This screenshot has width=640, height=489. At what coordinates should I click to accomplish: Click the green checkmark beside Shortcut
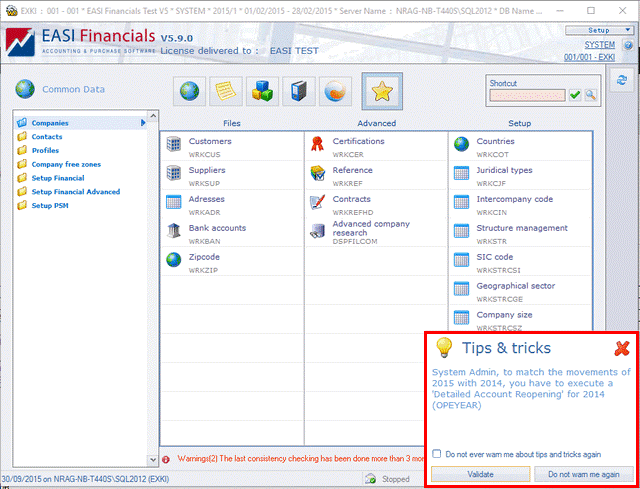click(575, 95)
